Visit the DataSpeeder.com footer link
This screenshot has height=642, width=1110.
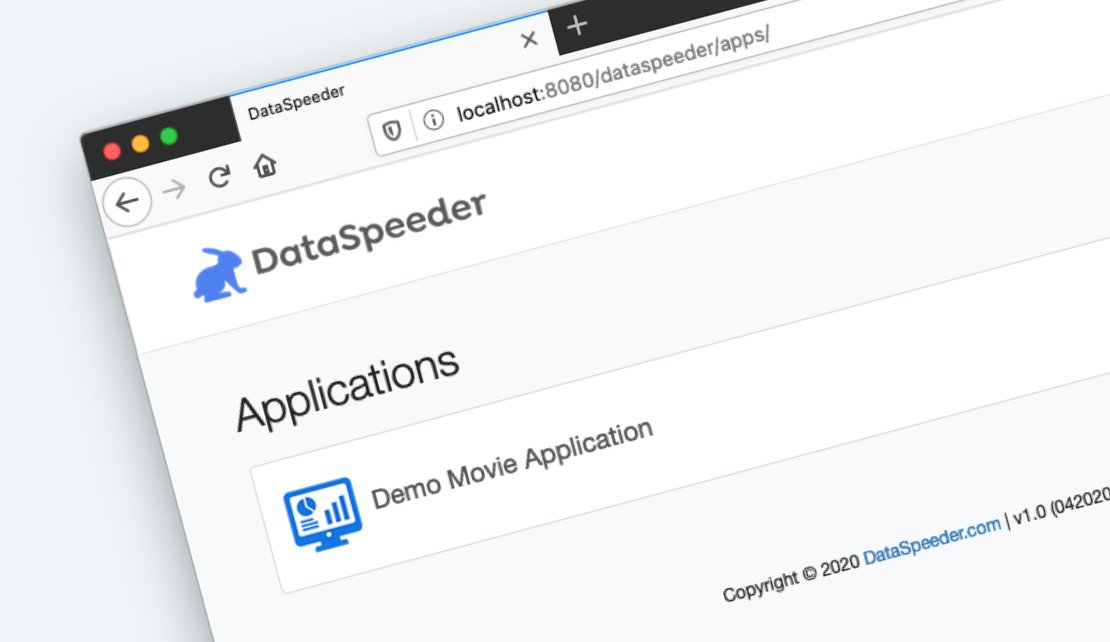tap(932, 541)
